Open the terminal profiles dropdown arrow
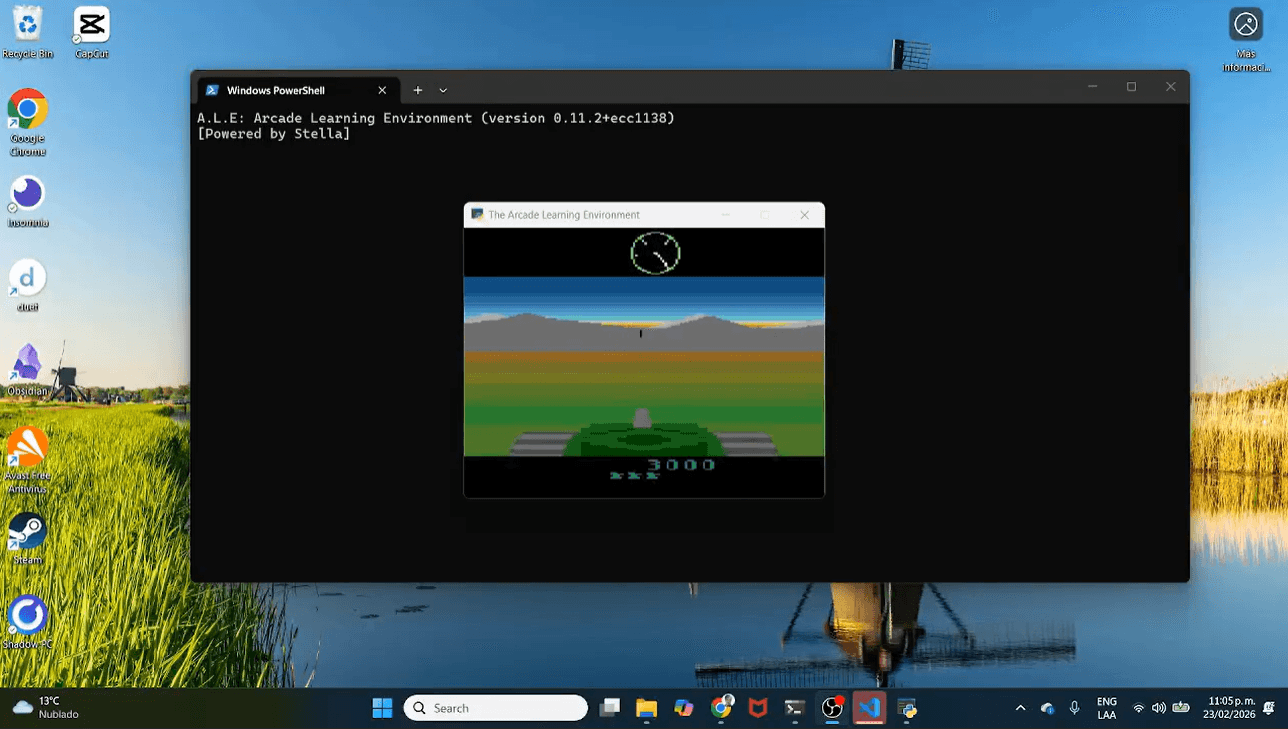The width and height of the screenshot is (1288, 729). pos(443,90)
